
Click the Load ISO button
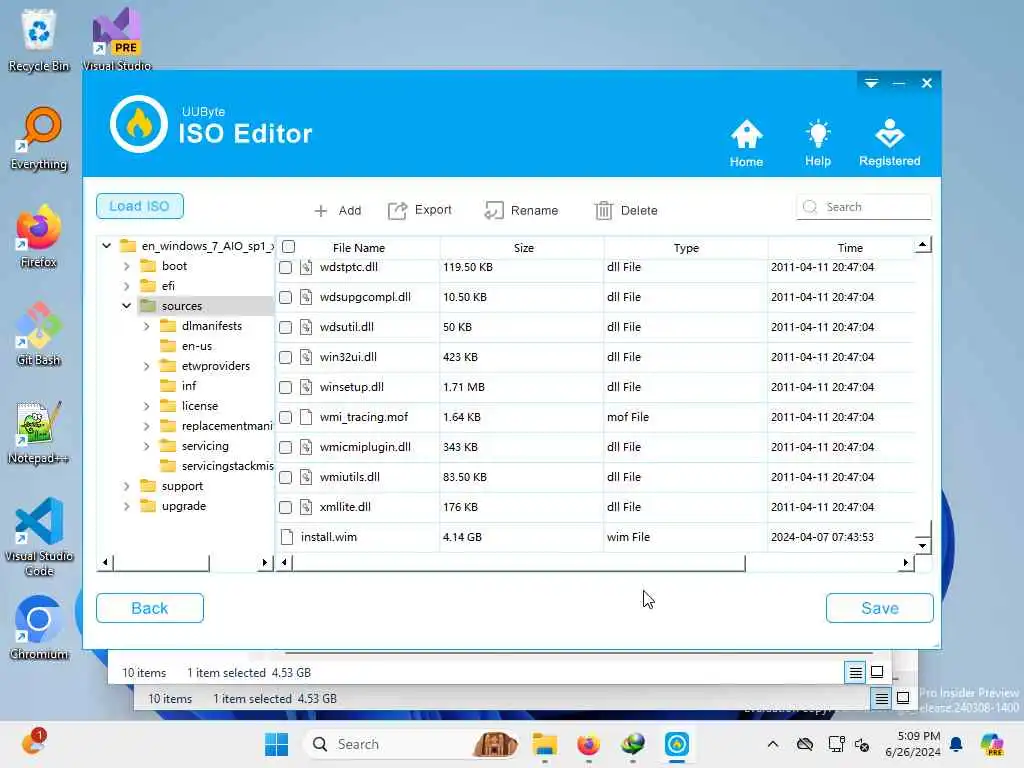click(140, 206)
